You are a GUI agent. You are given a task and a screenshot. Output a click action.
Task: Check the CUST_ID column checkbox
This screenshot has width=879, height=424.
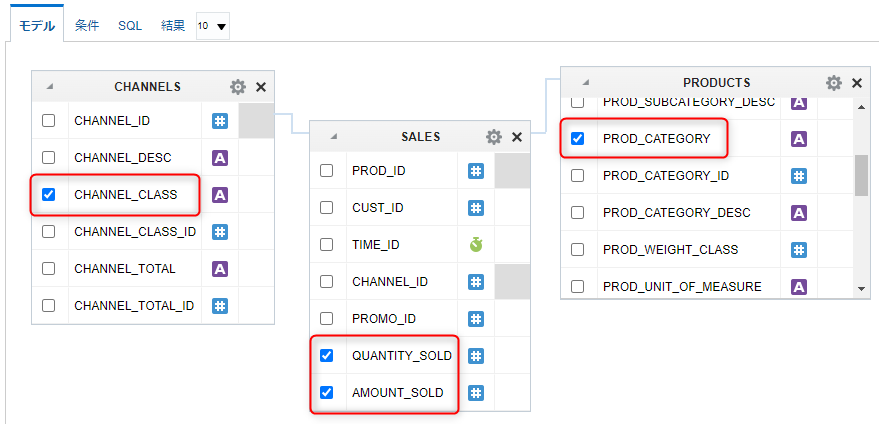(x=327, y=208)
